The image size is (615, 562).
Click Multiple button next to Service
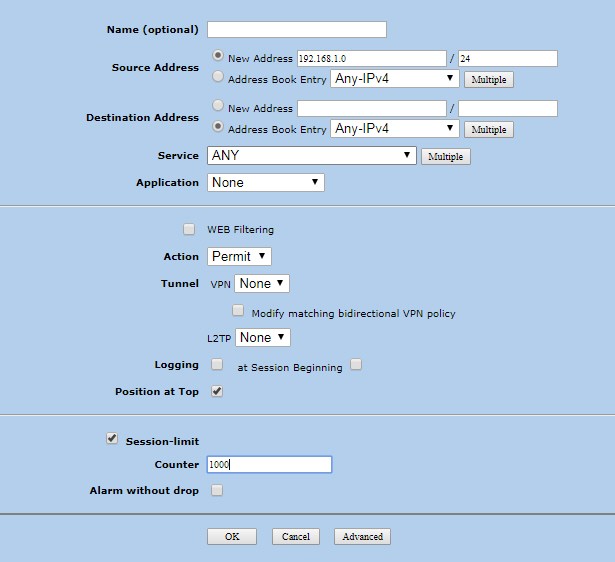click(x=446, y=156)
